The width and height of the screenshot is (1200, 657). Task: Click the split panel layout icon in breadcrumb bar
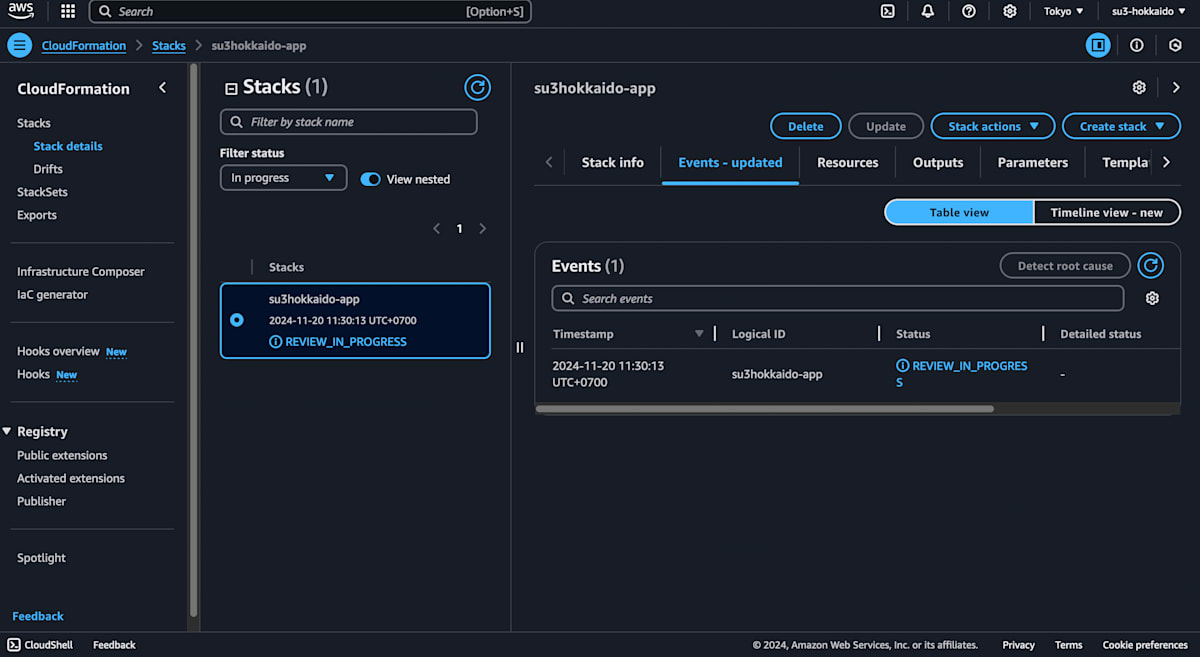1098,45
